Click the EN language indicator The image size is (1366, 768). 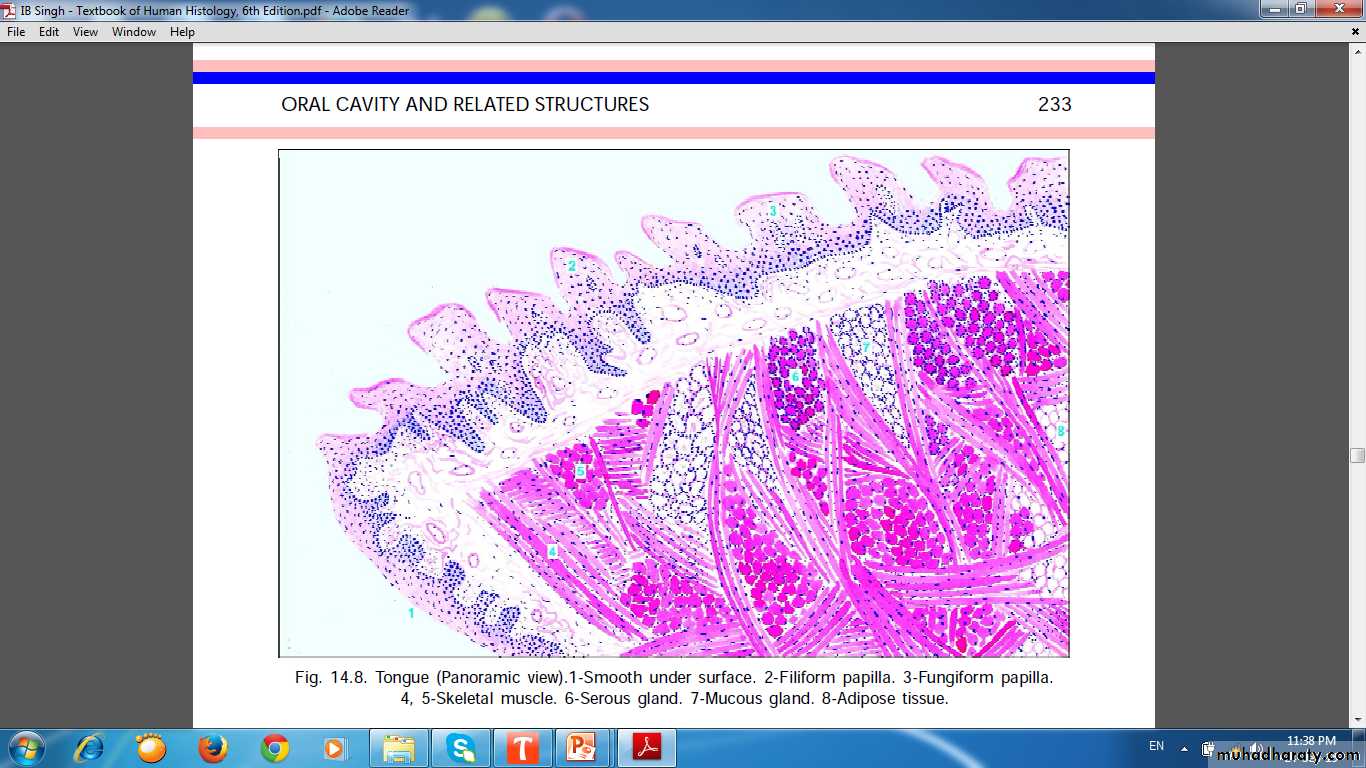coord(1156,747)
